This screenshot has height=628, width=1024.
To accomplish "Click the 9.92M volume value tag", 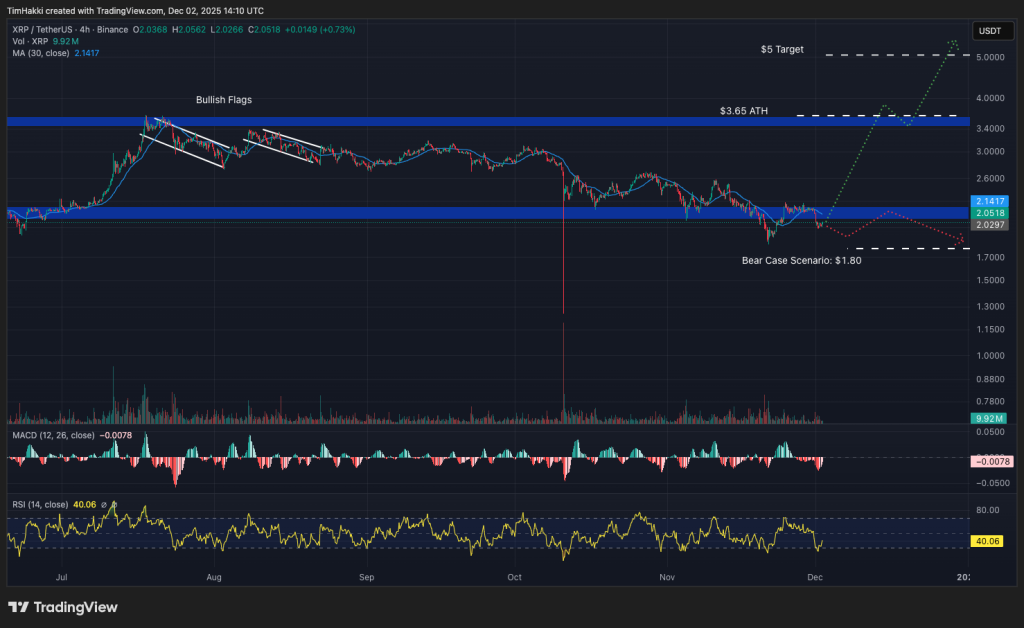I will pyautogui.click(x=987, y=418).
